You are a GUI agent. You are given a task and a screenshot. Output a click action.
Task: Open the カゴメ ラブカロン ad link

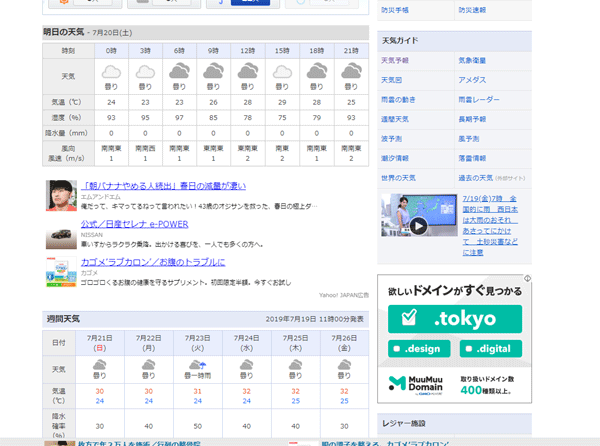153,262
